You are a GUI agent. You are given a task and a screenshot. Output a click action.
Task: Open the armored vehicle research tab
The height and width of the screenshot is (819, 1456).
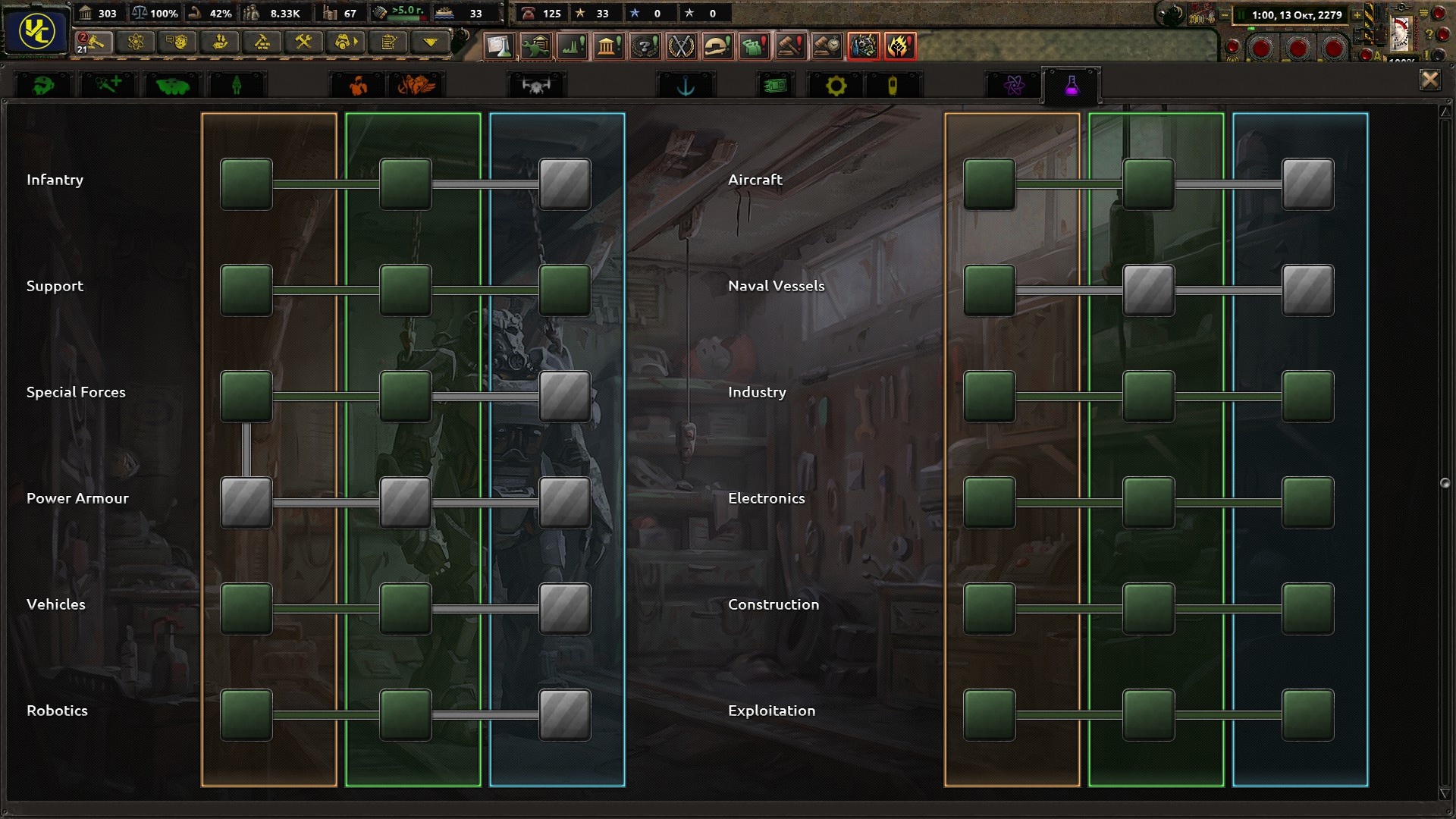[x=172, y=86]
